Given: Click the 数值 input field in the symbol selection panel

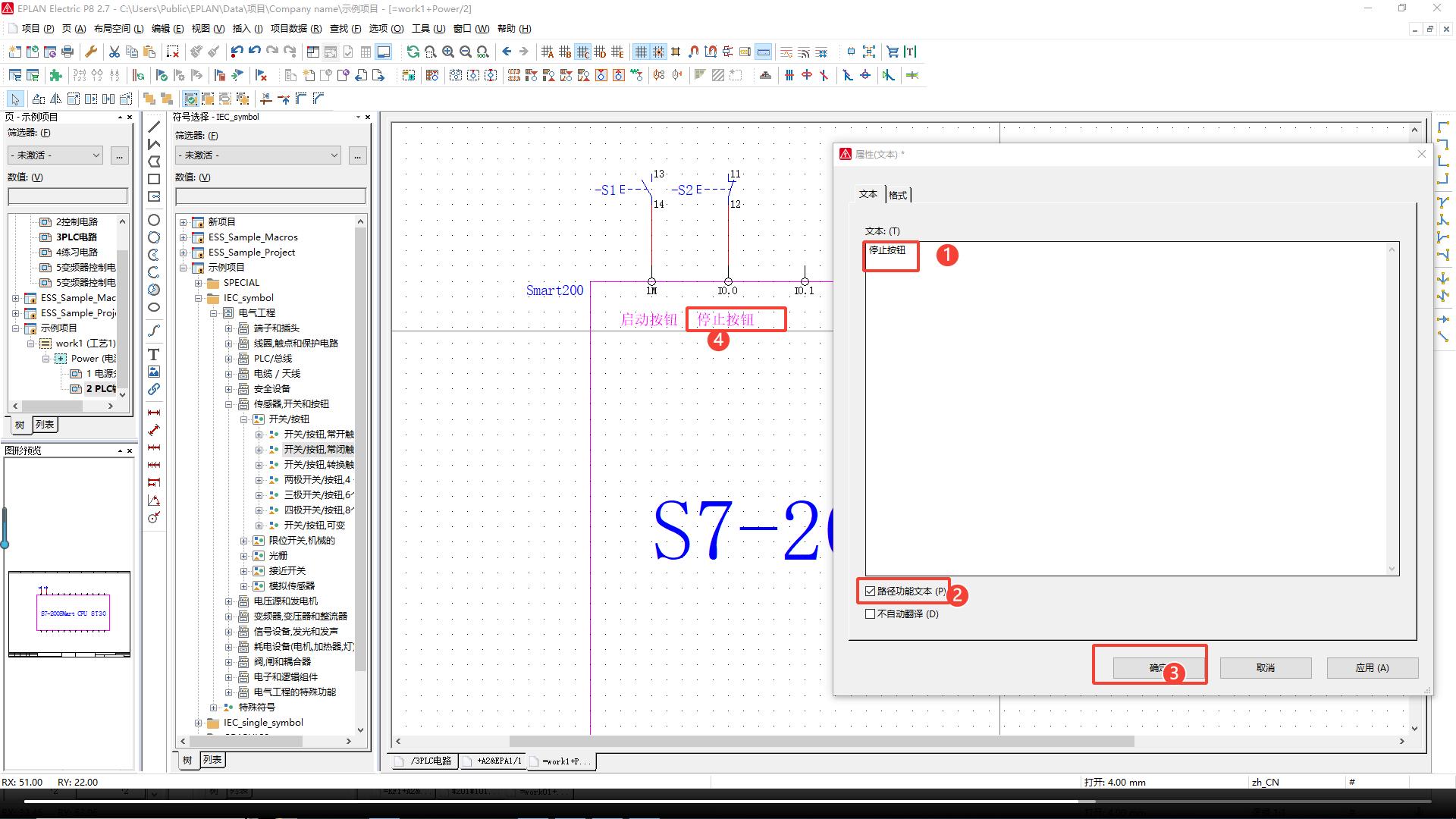Looking at the screenshot, I should (x=270, y=196).
